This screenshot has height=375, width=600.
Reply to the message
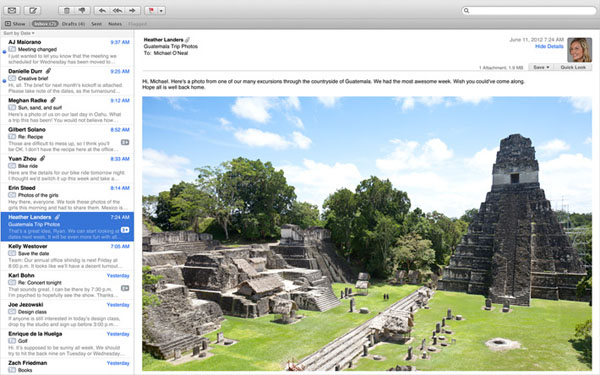click(x=102, y=10)
